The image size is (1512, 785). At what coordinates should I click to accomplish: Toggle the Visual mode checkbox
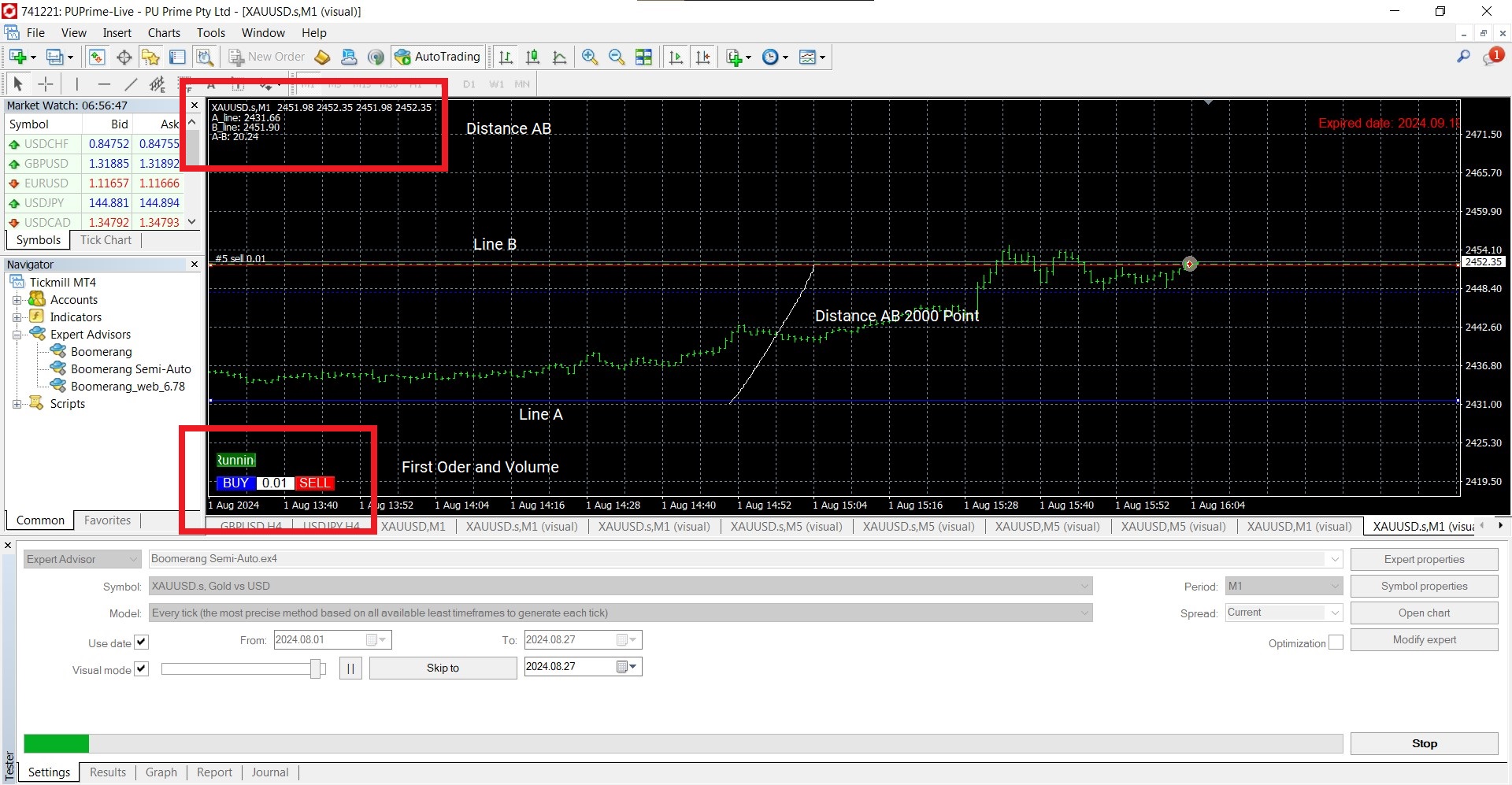(141, 668)
